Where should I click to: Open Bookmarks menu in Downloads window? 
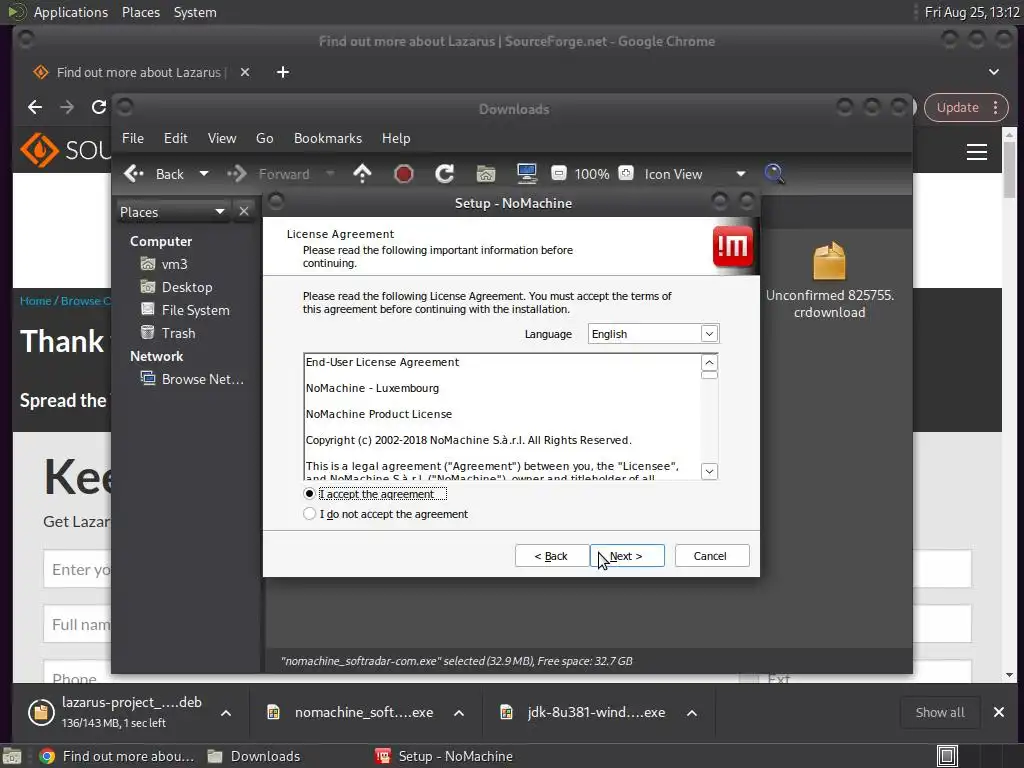(x=328, y=138)
